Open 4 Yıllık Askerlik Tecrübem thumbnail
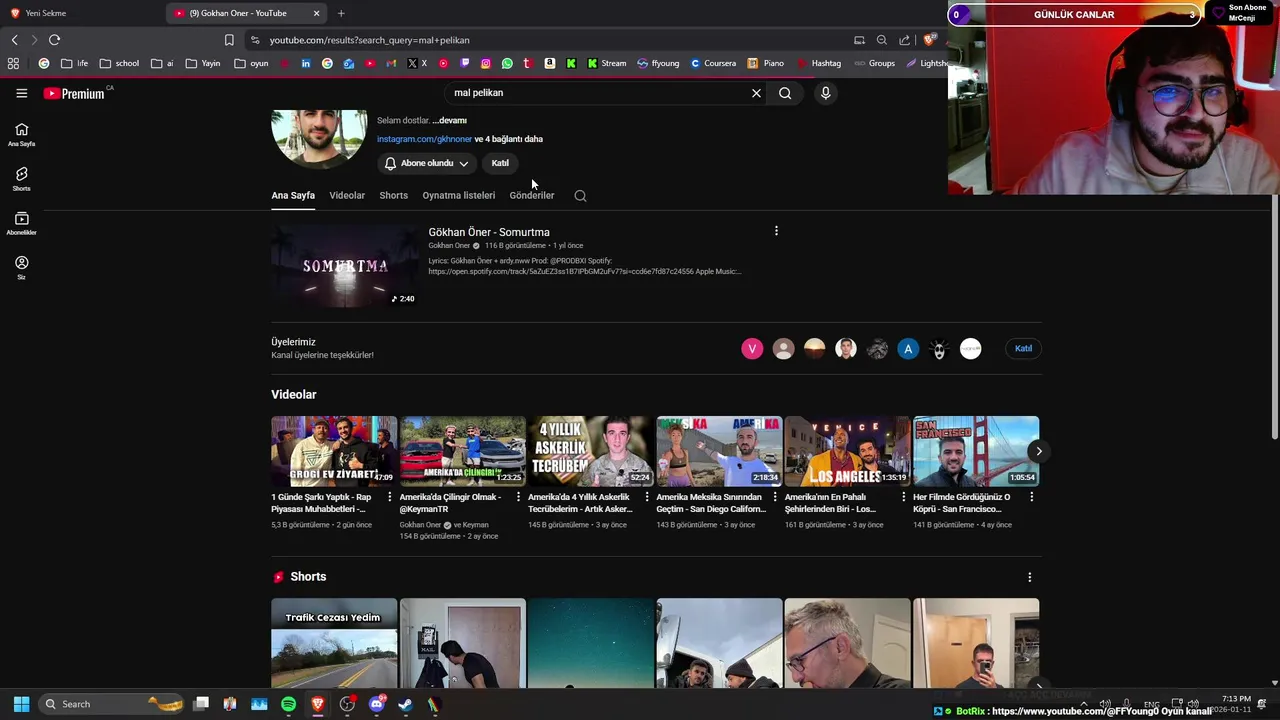 [590, 451]
